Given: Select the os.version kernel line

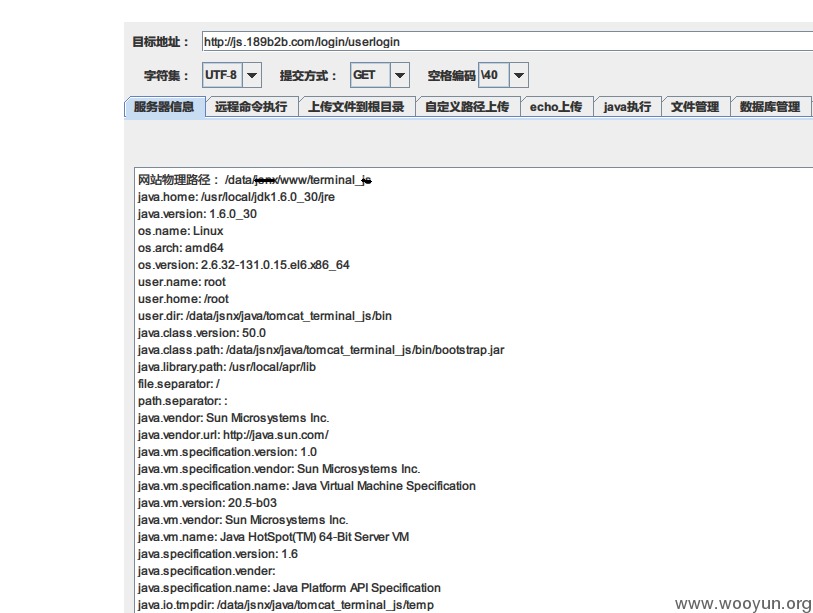Looking at the screenshot, I should point(244,265).
